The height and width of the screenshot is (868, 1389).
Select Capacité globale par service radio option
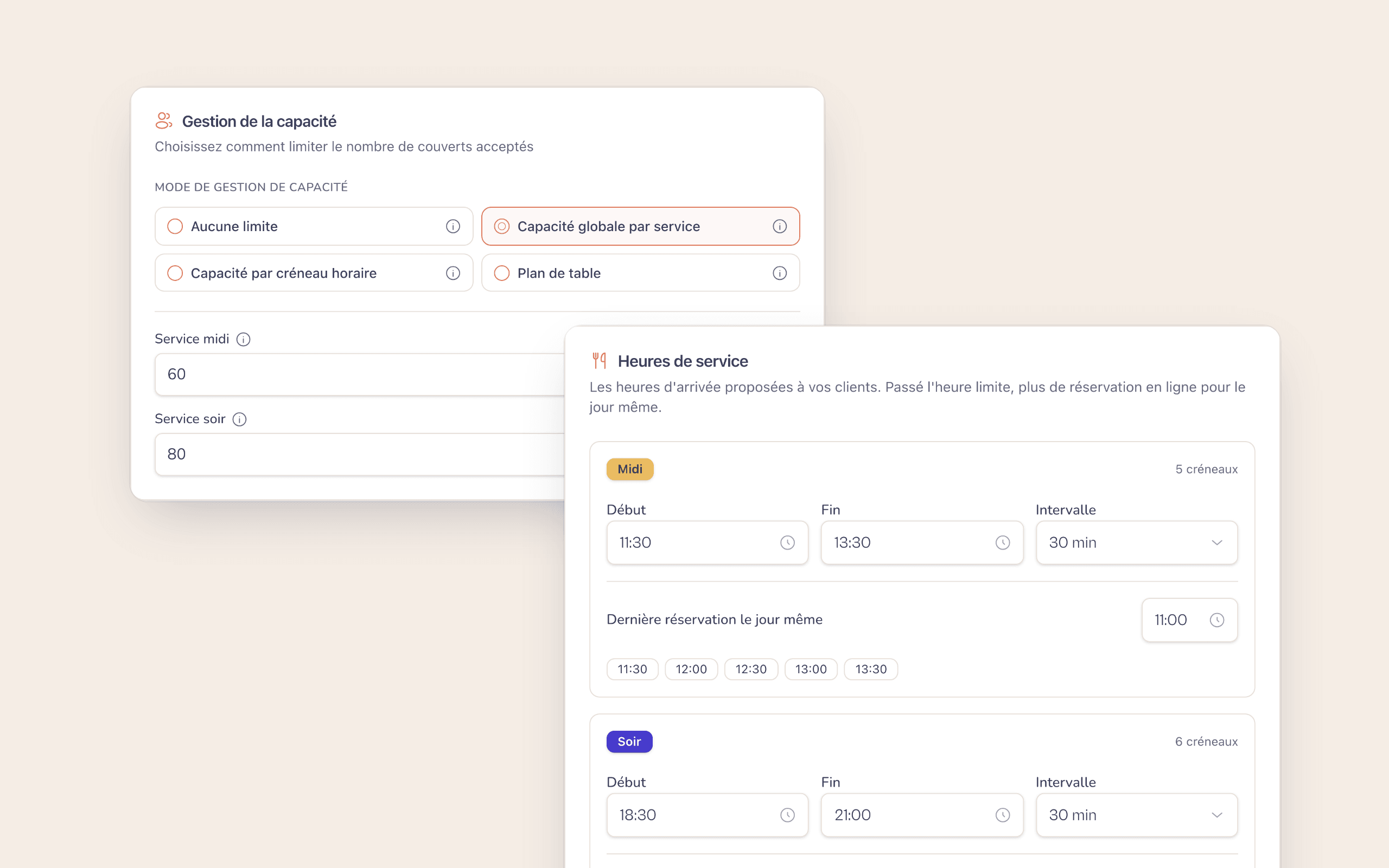tap(641, 226)
